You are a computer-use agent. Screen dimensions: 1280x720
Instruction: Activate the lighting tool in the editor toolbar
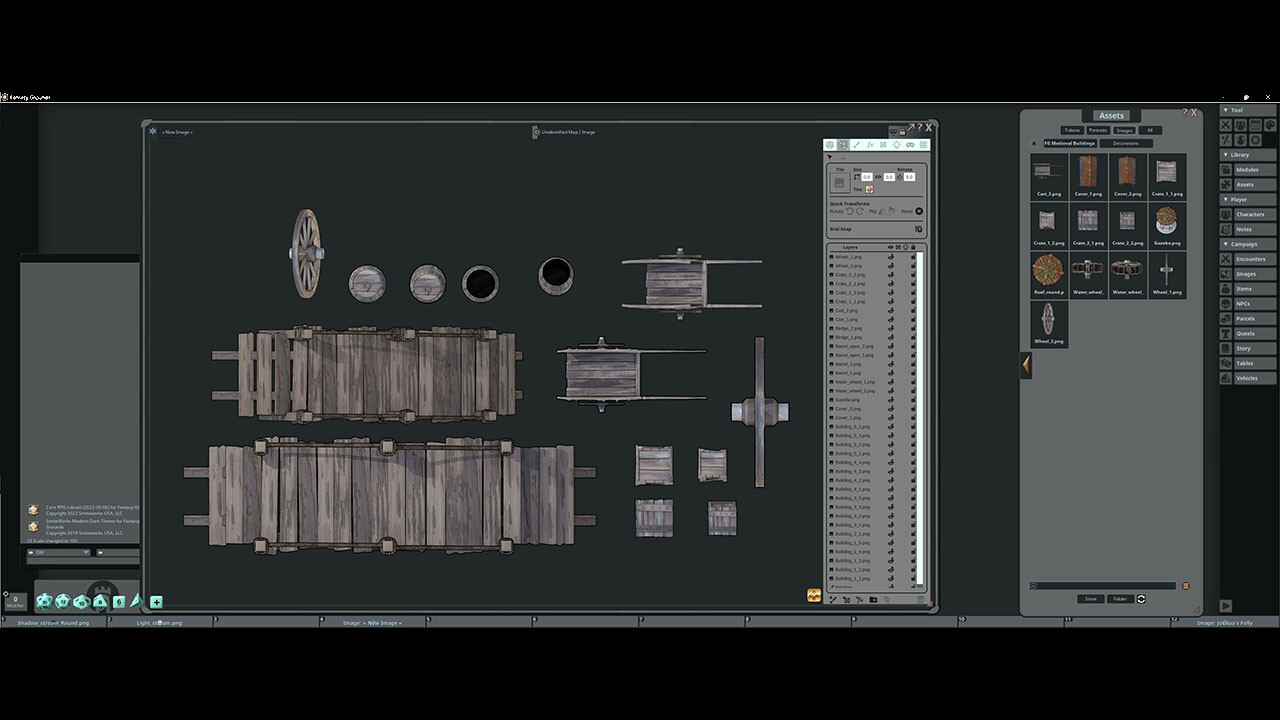tap(897, 145)
